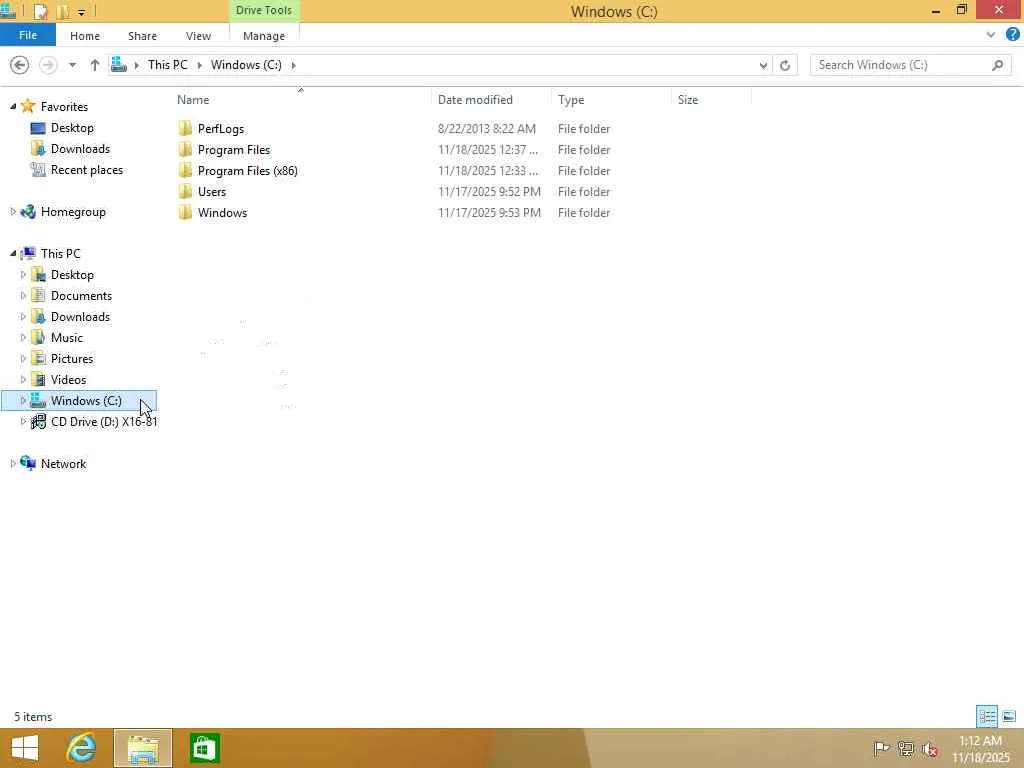This screenshot has width=1024, height=768.
Task: Launch Internet Explorer from taskbar
Action: point(82,748)
